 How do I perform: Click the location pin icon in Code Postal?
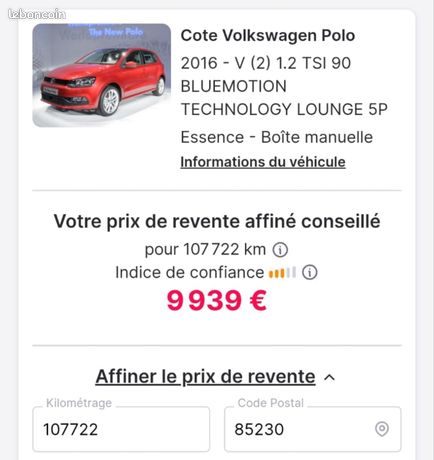[382, 429]
